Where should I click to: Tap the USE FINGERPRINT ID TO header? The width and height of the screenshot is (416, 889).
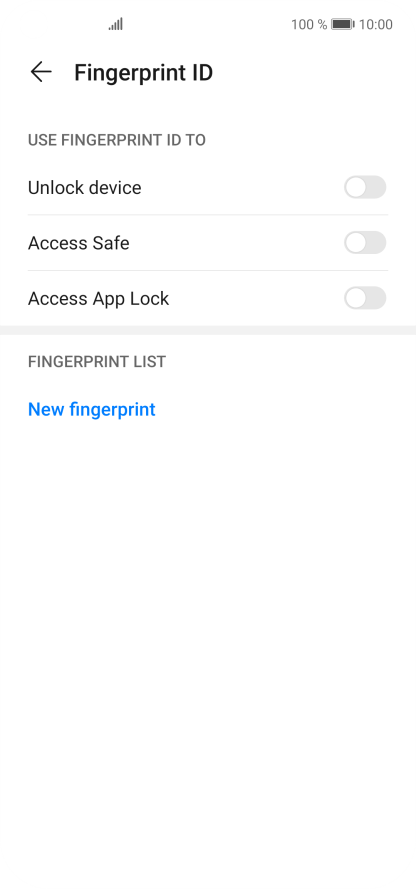click(x=117, y=140)
